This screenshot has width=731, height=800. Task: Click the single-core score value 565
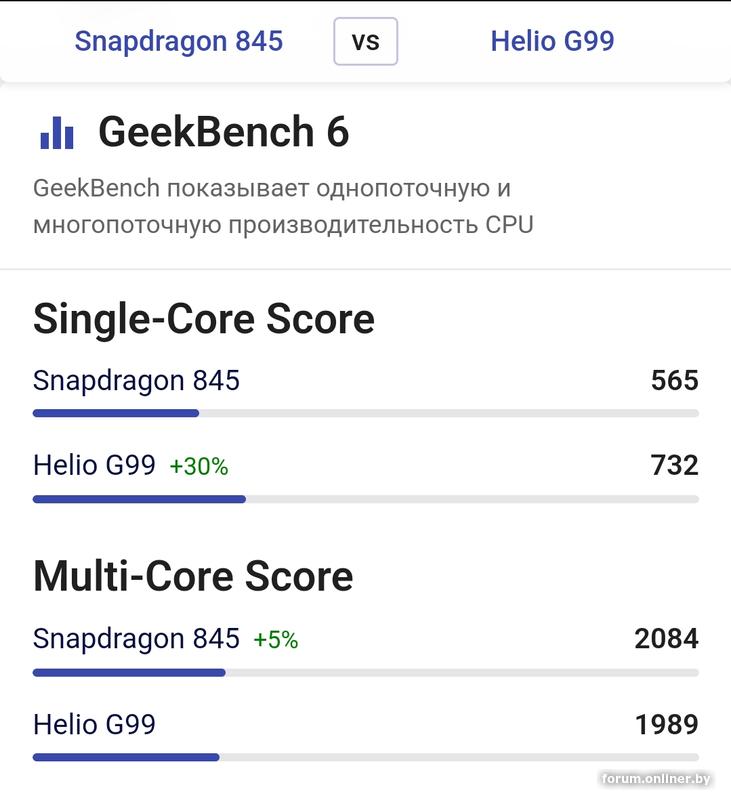[674, 381]
